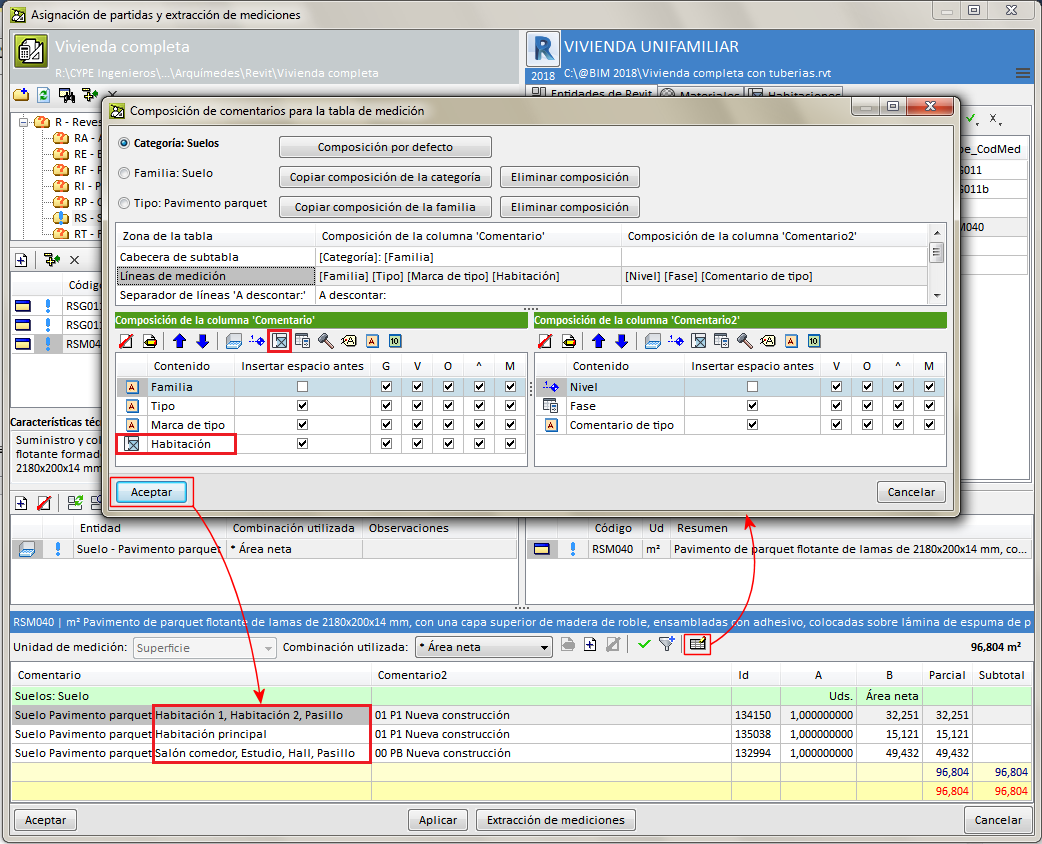Click the hammer icon in 'Comentario' toolbar
Viewport: 1042px width, 844px height.
coord(326,341)
